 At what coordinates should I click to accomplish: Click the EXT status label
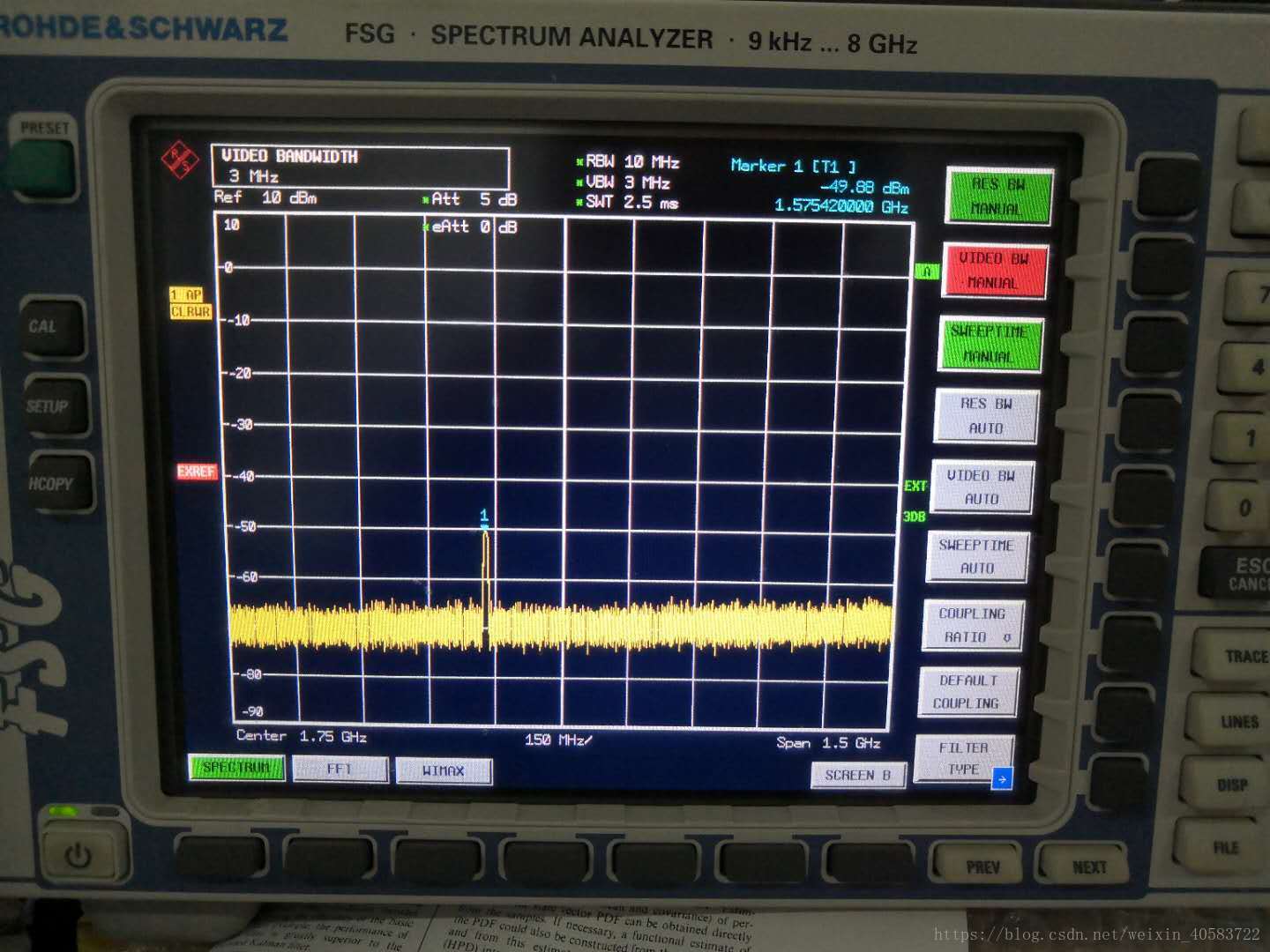pyautogui.click(x=915, y=486)
